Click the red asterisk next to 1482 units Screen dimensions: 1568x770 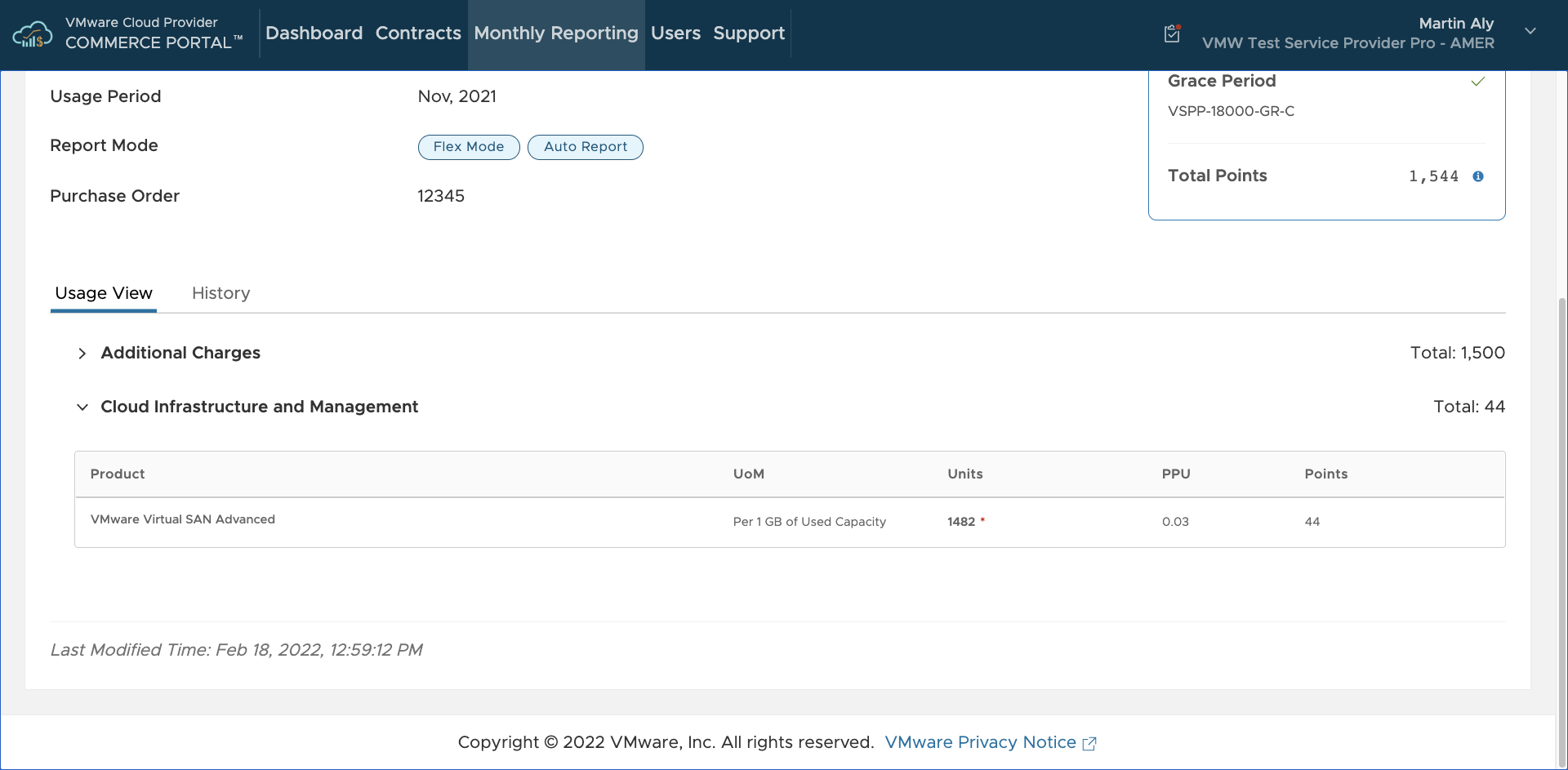point(982,520)
